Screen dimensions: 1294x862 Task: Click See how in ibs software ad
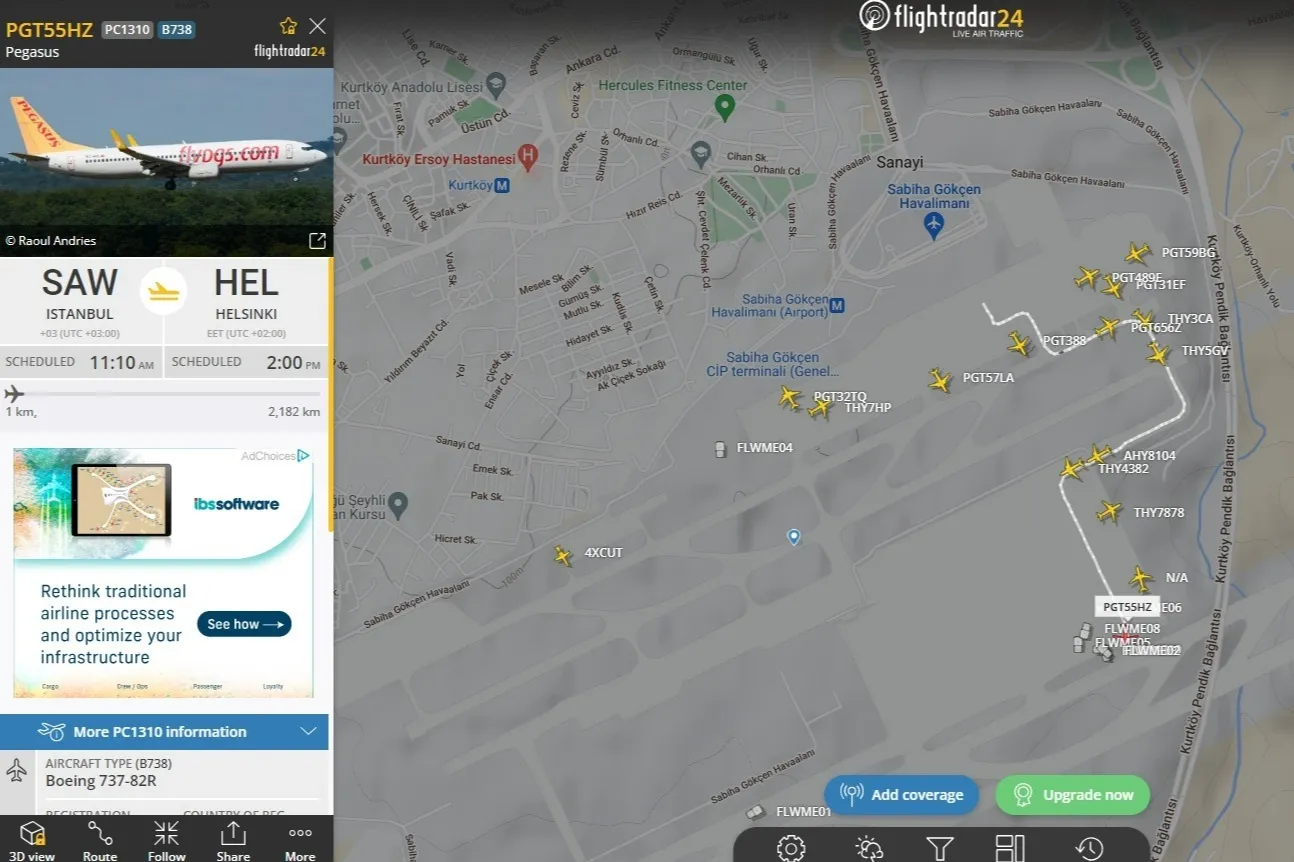(x=244, y=624)
